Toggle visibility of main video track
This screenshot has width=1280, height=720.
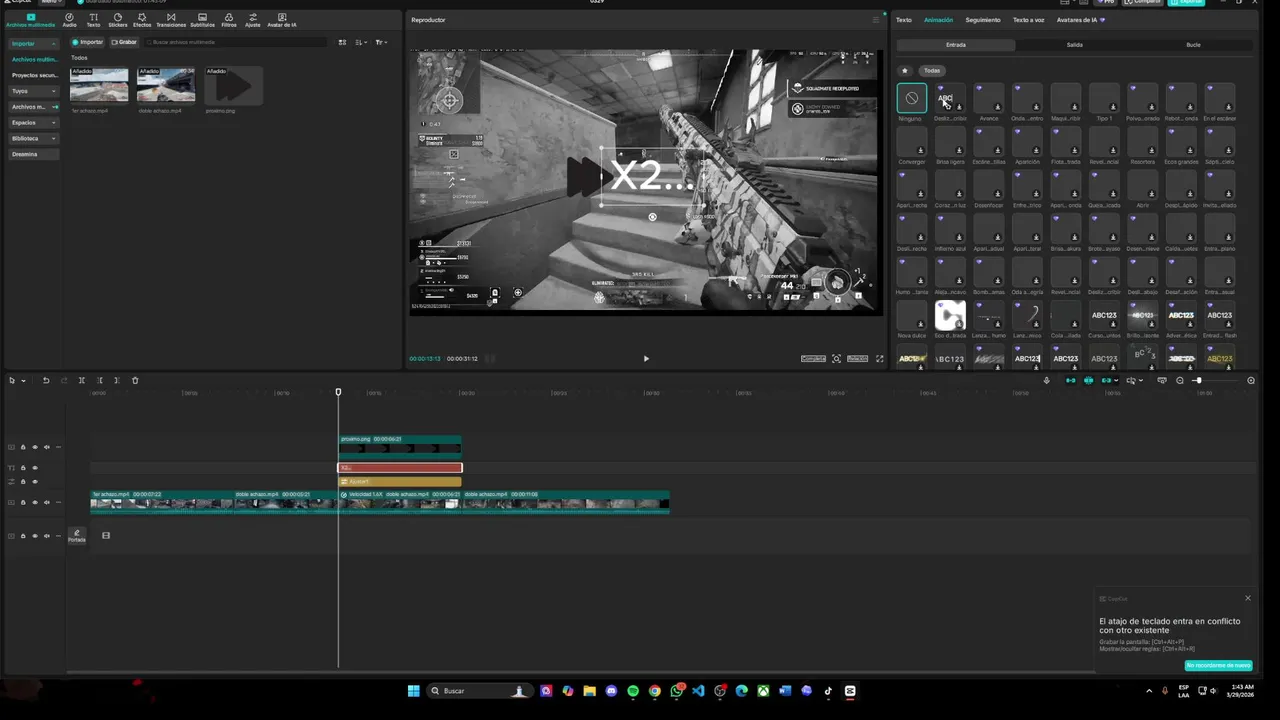(34, 502)
